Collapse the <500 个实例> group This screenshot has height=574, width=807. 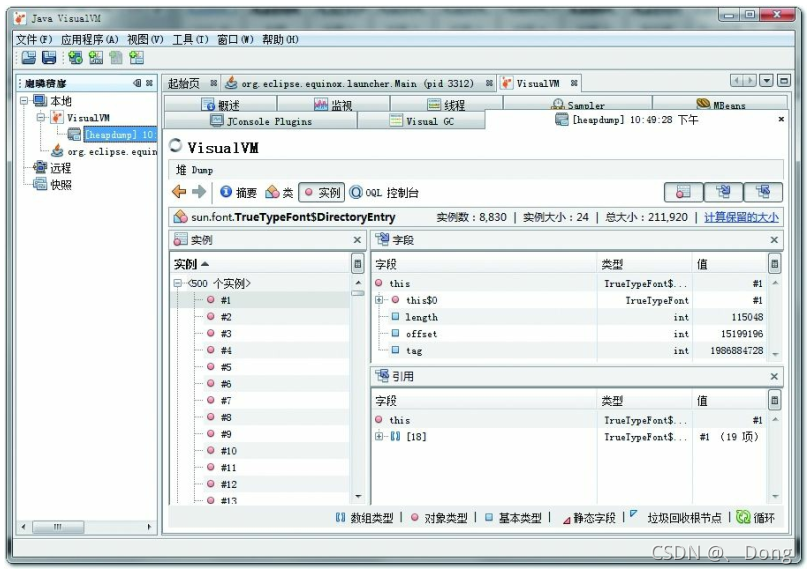(x=177, y=283)
